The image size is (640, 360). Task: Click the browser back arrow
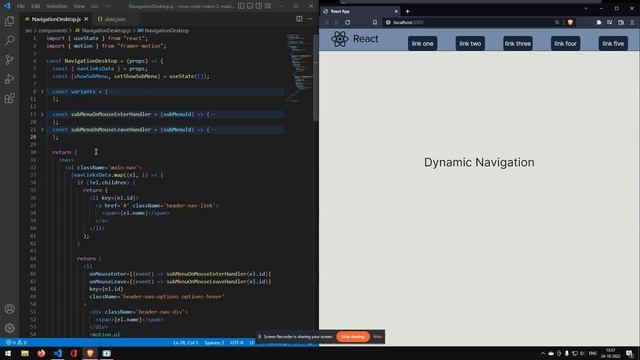click(327, 22)
